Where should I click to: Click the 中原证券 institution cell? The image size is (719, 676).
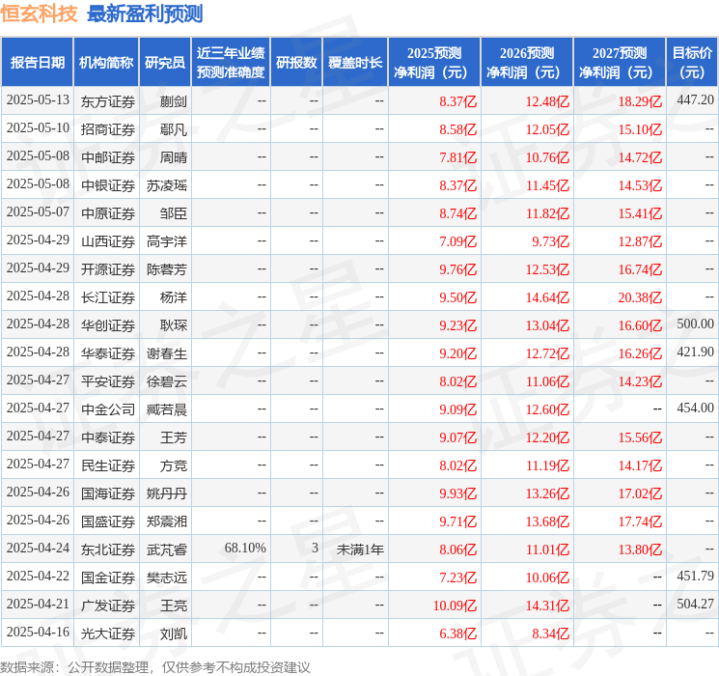click(x=108, y=213)
